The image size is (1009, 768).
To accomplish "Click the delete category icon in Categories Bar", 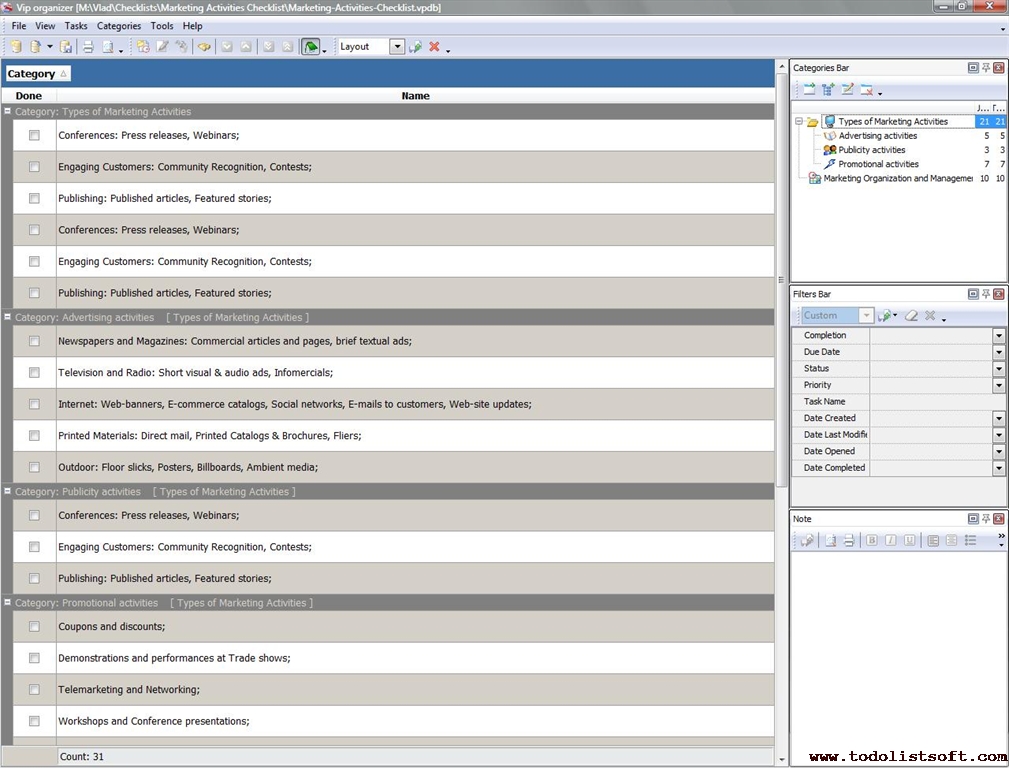I will (866, 90).
